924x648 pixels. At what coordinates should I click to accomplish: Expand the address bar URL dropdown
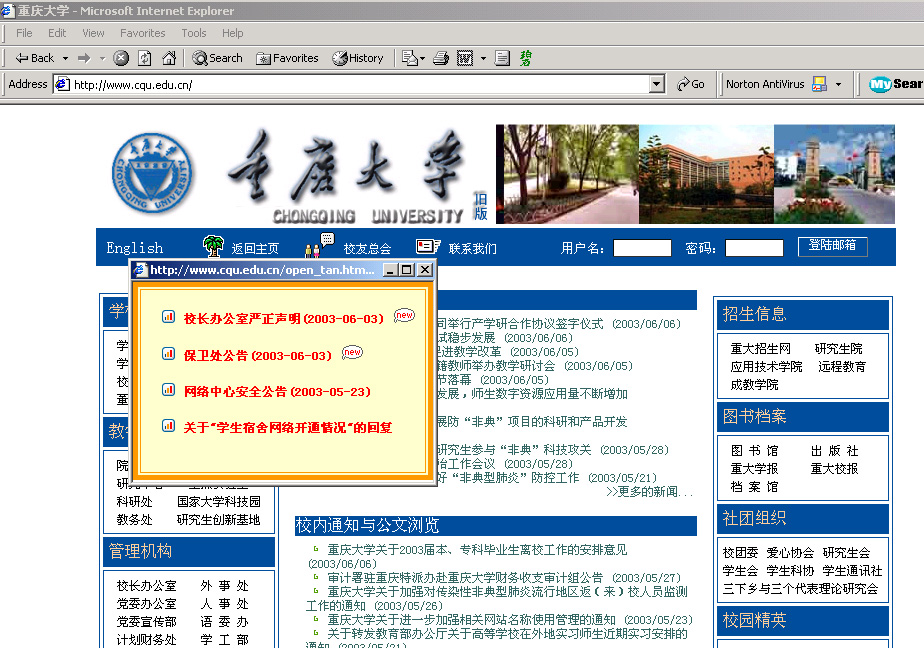point(657,85)
